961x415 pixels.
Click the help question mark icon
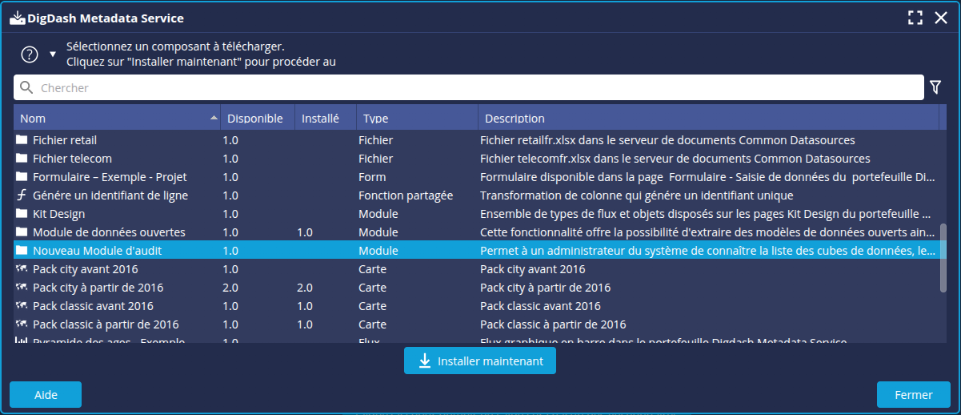coord(29,54)
